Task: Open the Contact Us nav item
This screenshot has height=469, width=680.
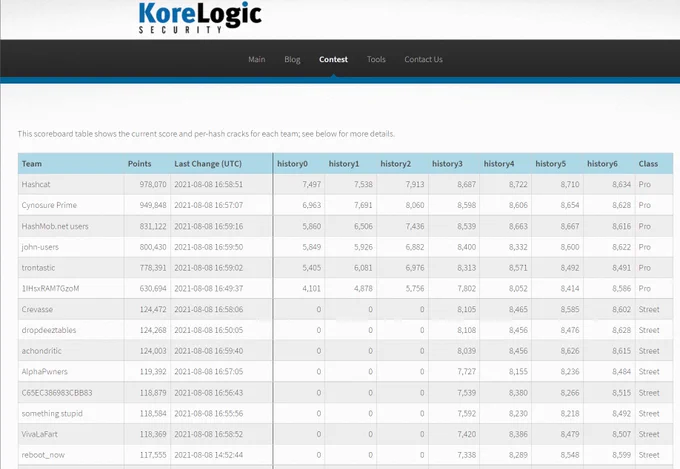Action: (x=423, y=59)
